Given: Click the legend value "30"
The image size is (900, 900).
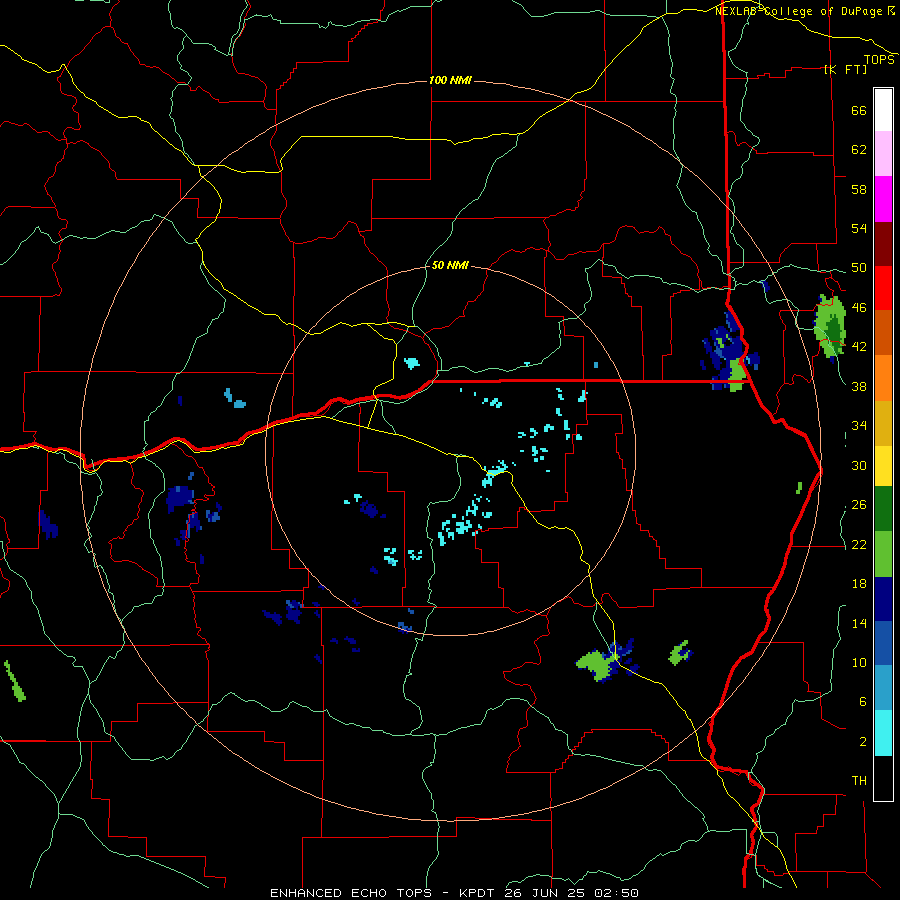Looking at the screenshot, I should [859, 465].
